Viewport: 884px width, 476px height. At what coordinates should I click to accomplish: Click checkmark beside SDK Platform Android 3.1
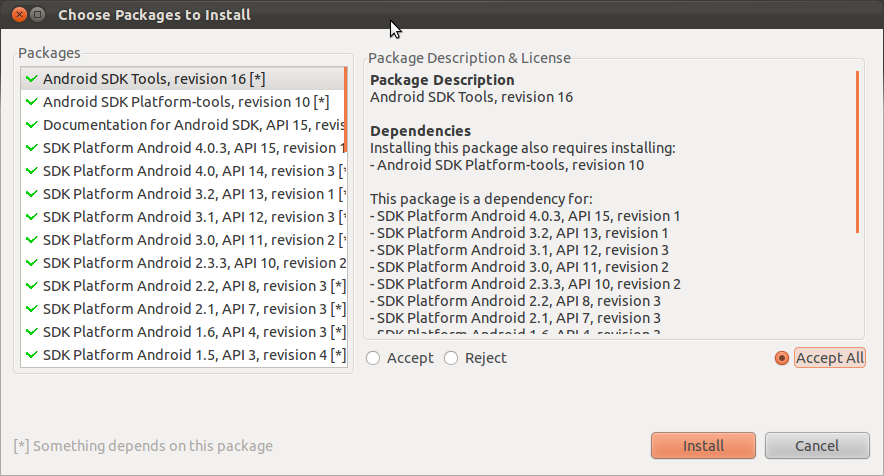coord(32,217)
